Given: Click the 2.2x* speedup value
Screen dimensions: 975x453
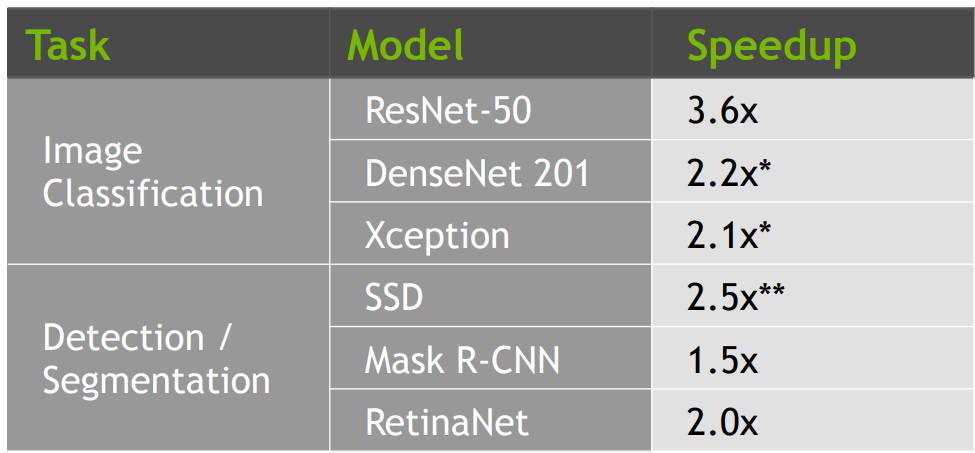Looking at the screenshot, I should pyautogui.click(x=729, y=173).
